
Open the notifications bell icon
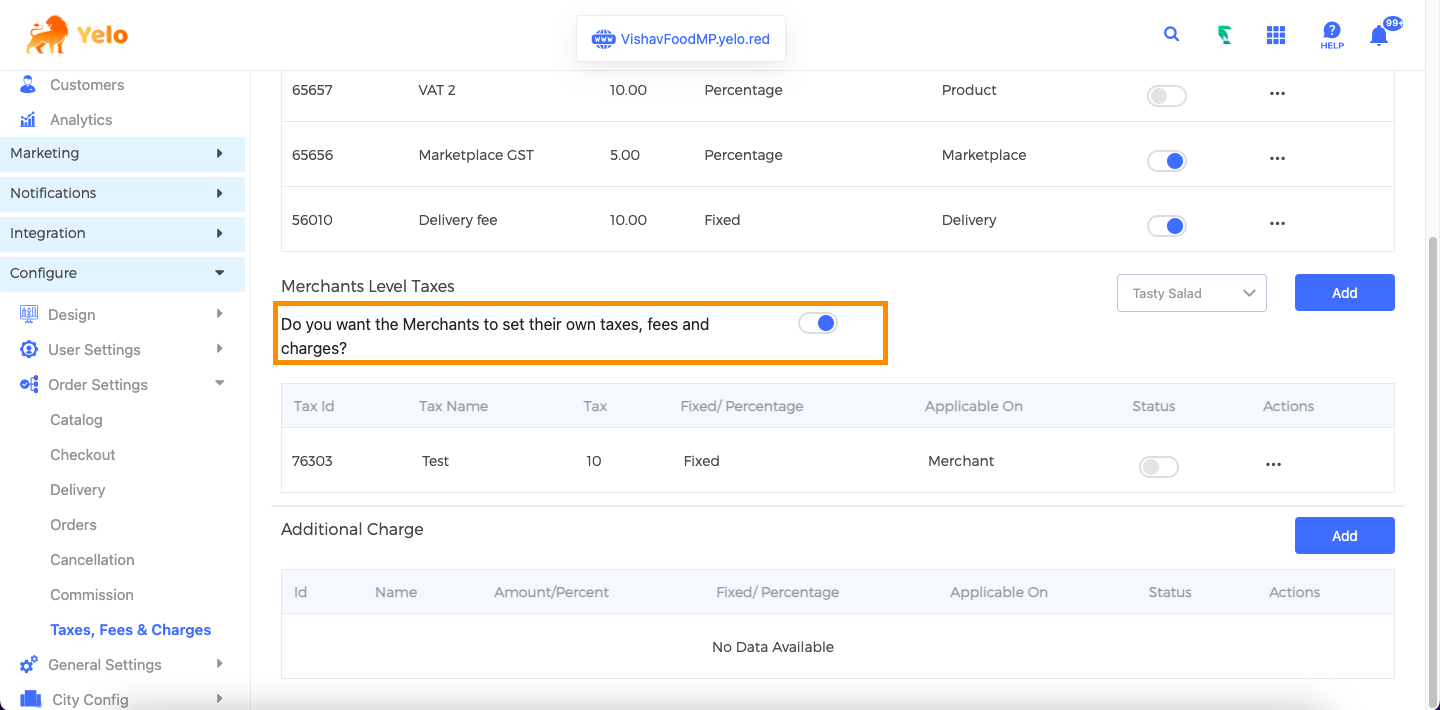tap(1379, 36)
